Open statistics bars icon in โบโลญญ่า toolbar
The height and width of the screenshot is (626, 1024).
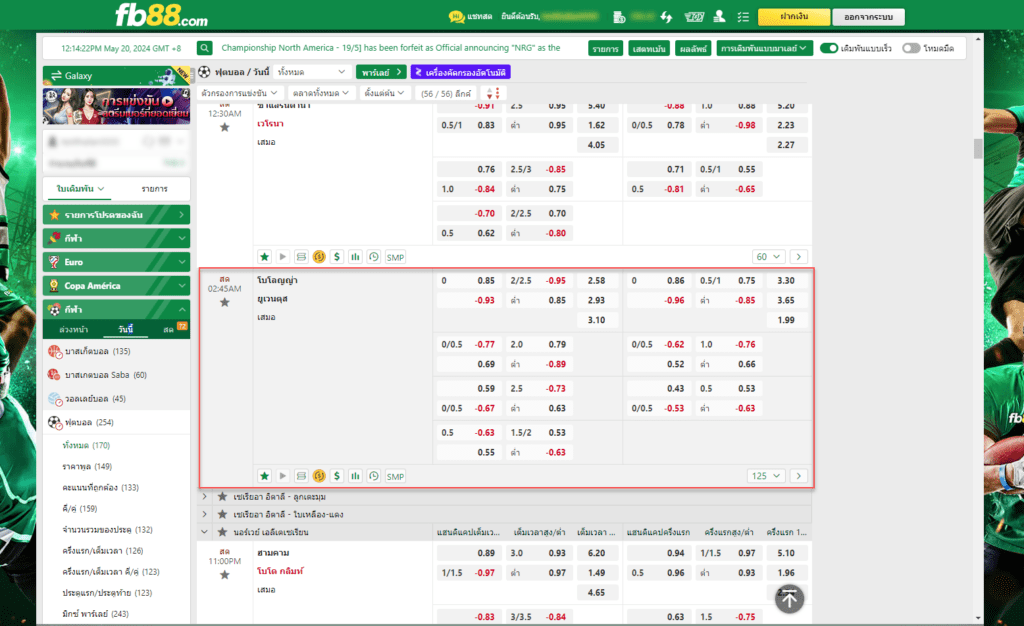click(355, 476)
